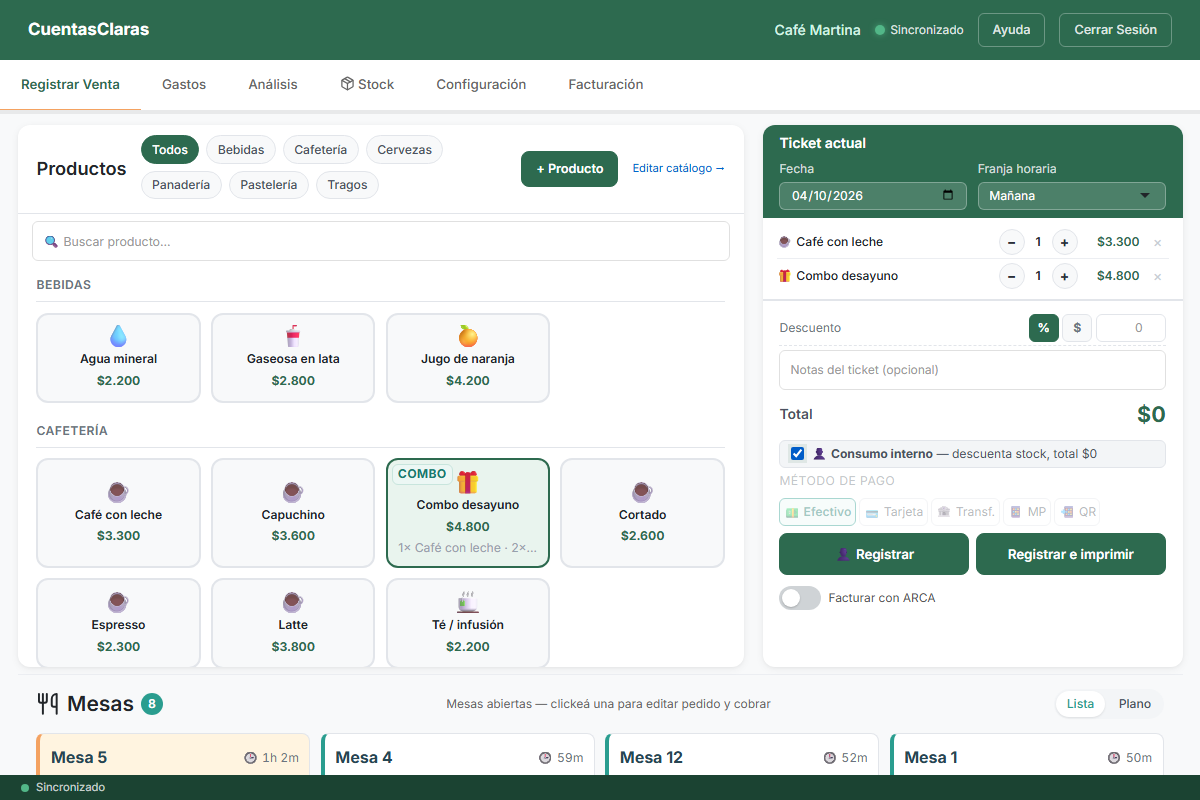Uncheck the Consumo interno checkbox
This screenshot has height=800, width=1200.
pyautogui.click(x=797, y=454)
